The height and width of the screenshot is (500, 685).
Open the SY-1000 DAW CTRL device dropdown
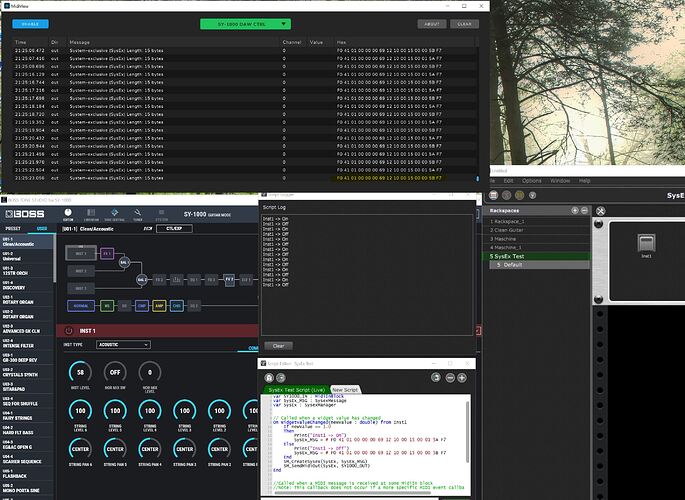point(246,24)
